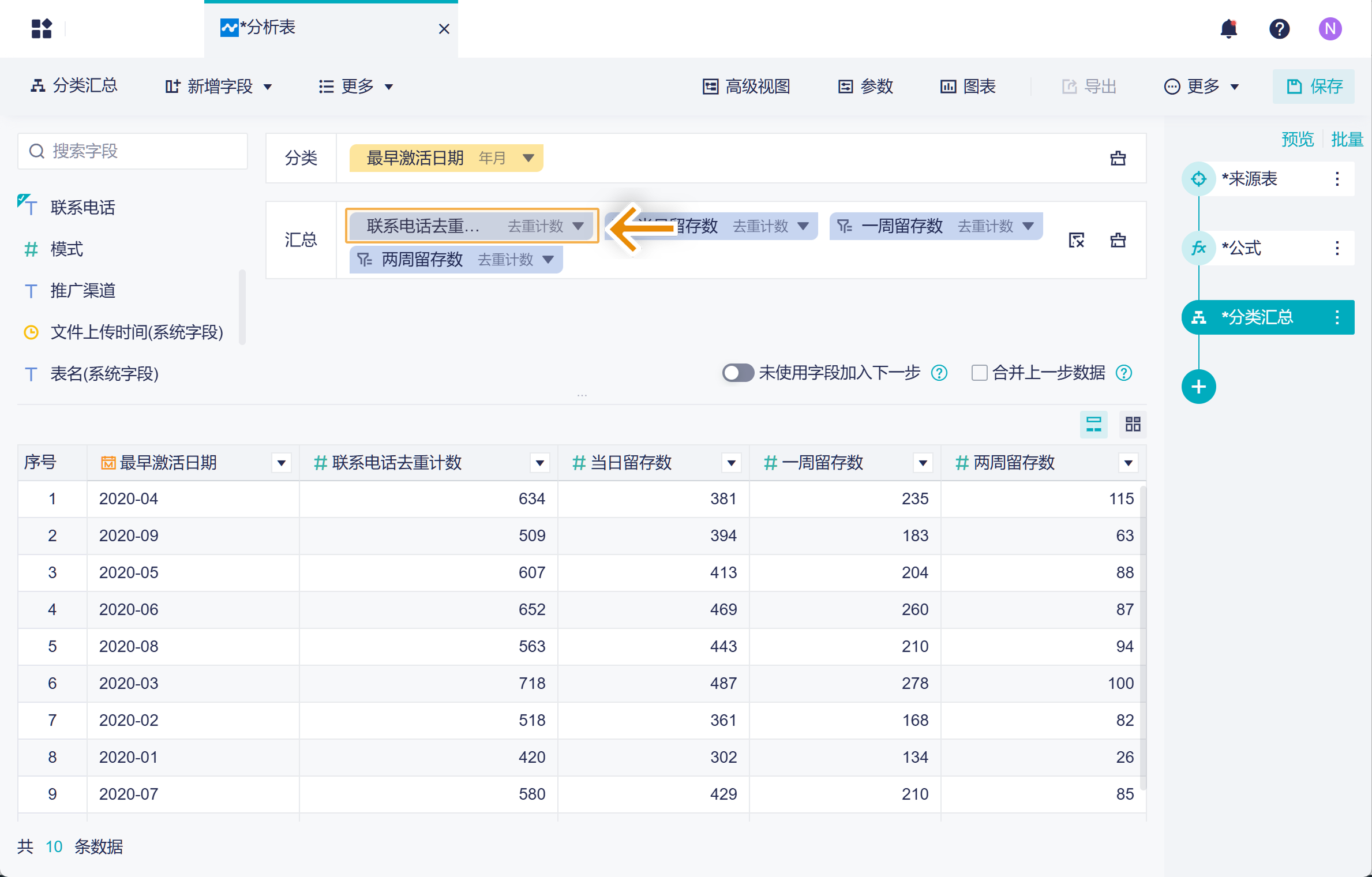Open the *公式 step options menu
Screen dimensions: 1372x877
1337,248
